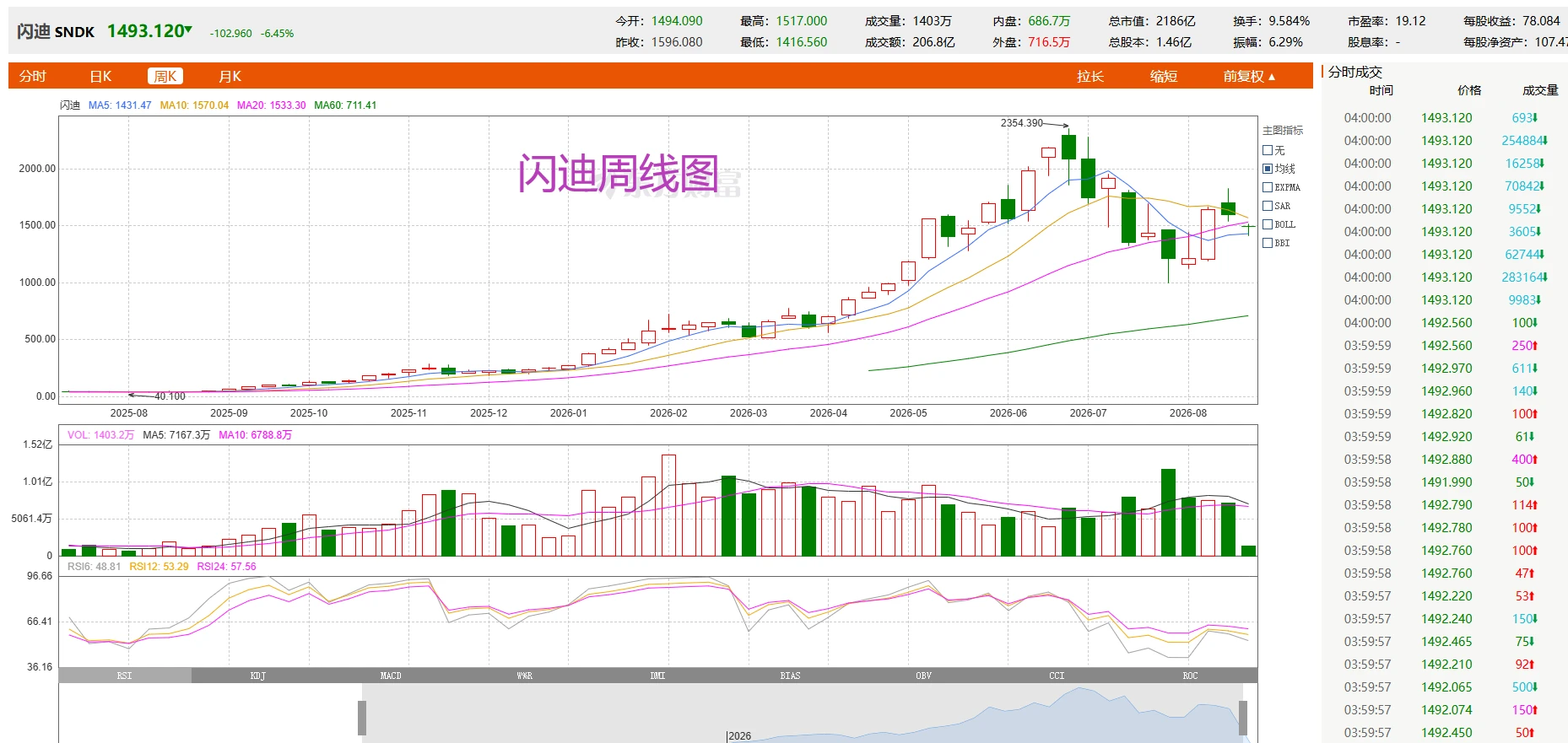Open the 前复权 adjustment dropdown

tap(1250, 77)
